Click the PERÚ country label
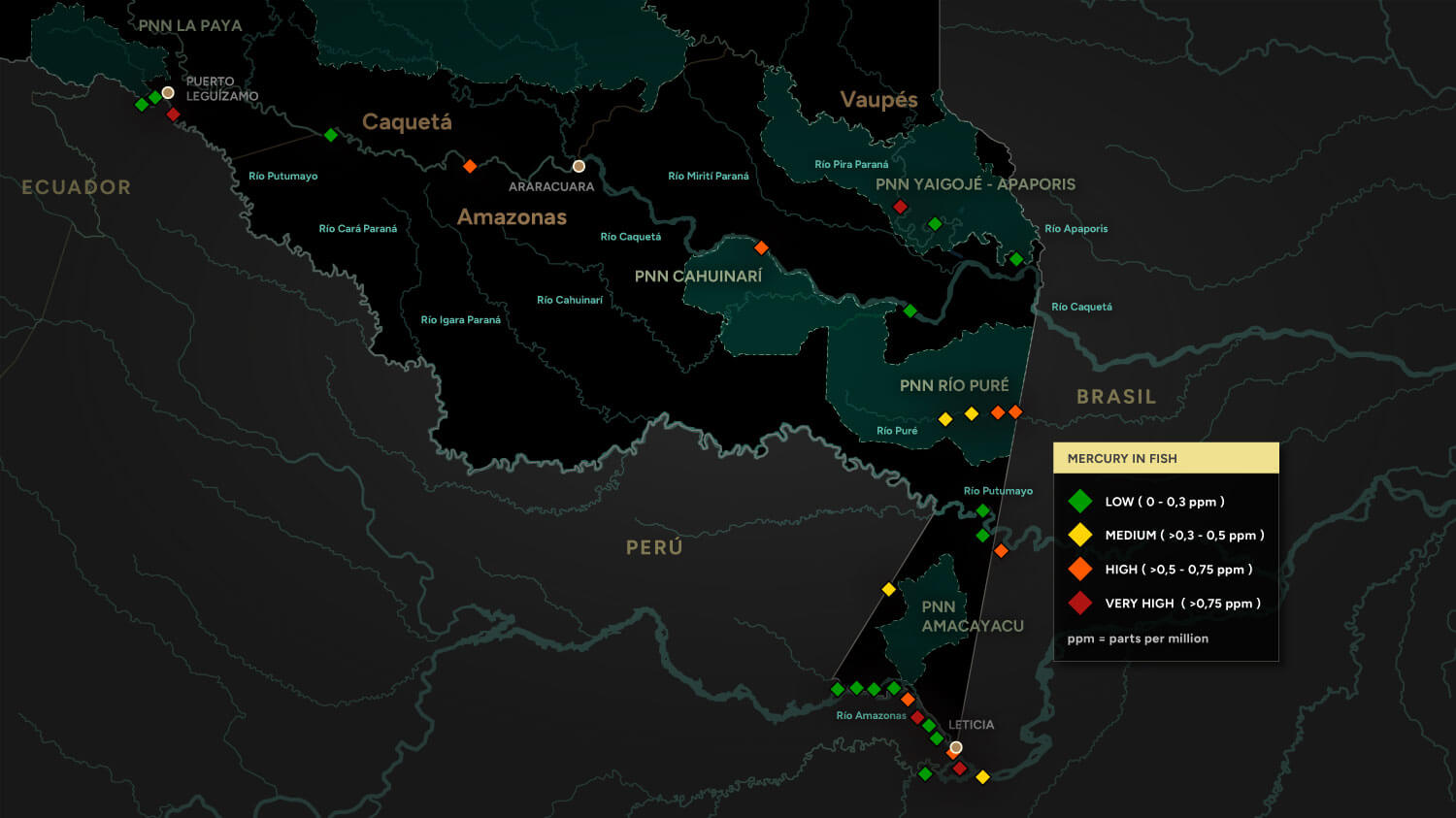Image resolution: width=1456 pixels, height=818 pixels. click(654, 547)
